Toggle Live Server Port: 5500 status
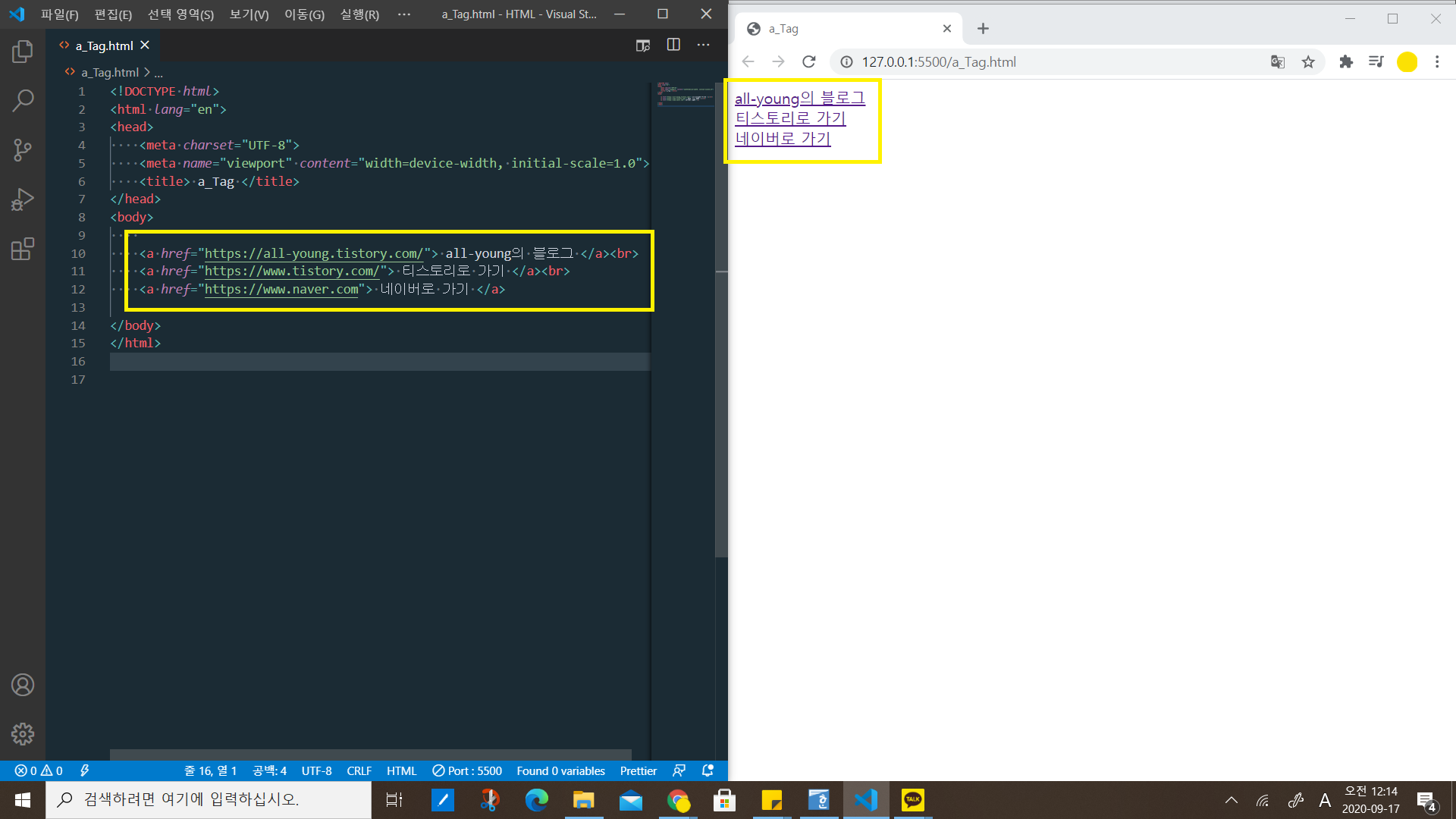The height and width of the screenshot is (819, 1456). click(467, 770)
